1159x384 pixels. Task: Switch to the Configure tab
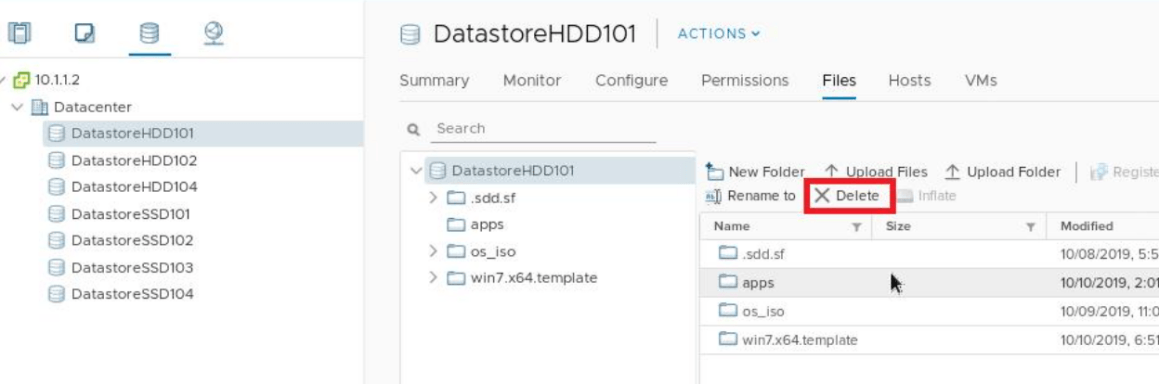click(x=631, y=80)
